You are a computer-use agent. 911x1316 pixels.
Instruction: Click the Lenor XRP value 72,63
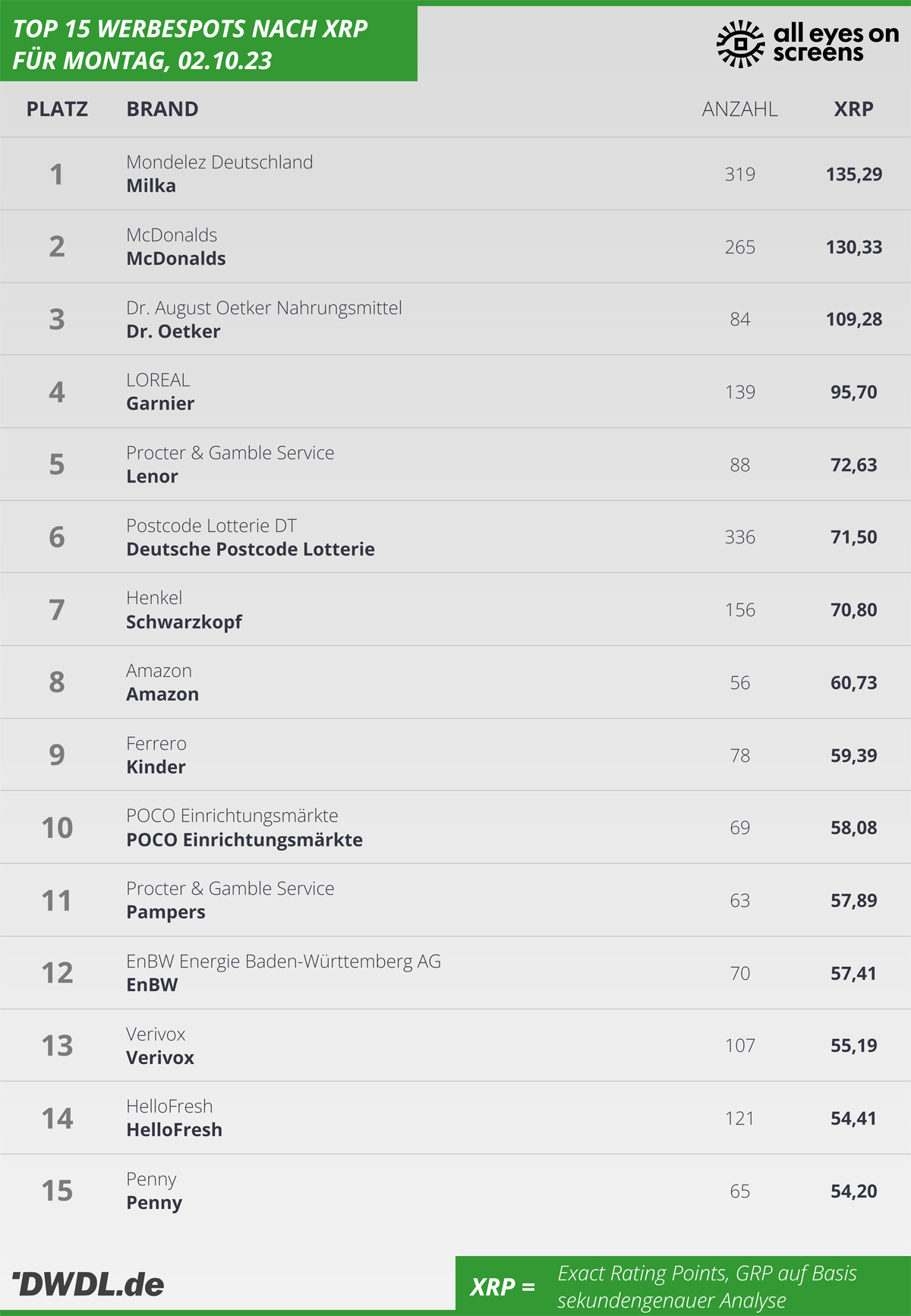(853, 464)
